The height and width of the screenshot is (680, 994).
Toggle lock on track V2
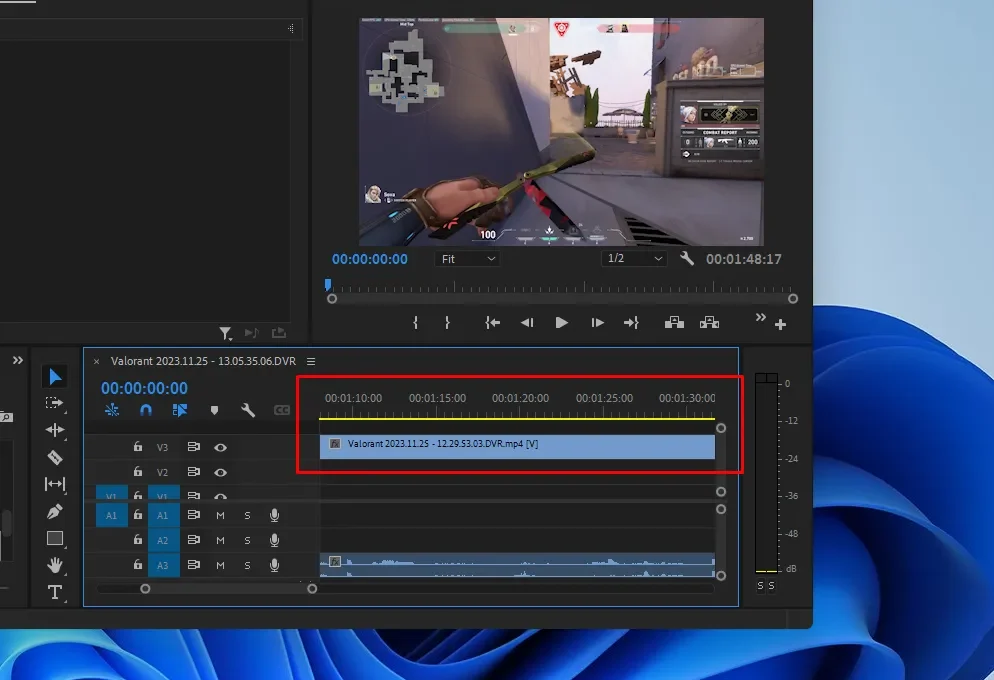pos(138,472)
